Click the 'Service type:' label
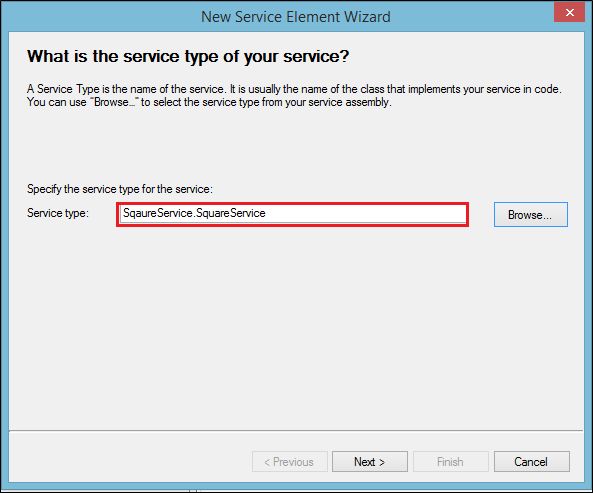This screenshot has height=493, width=593. (57, 213)
